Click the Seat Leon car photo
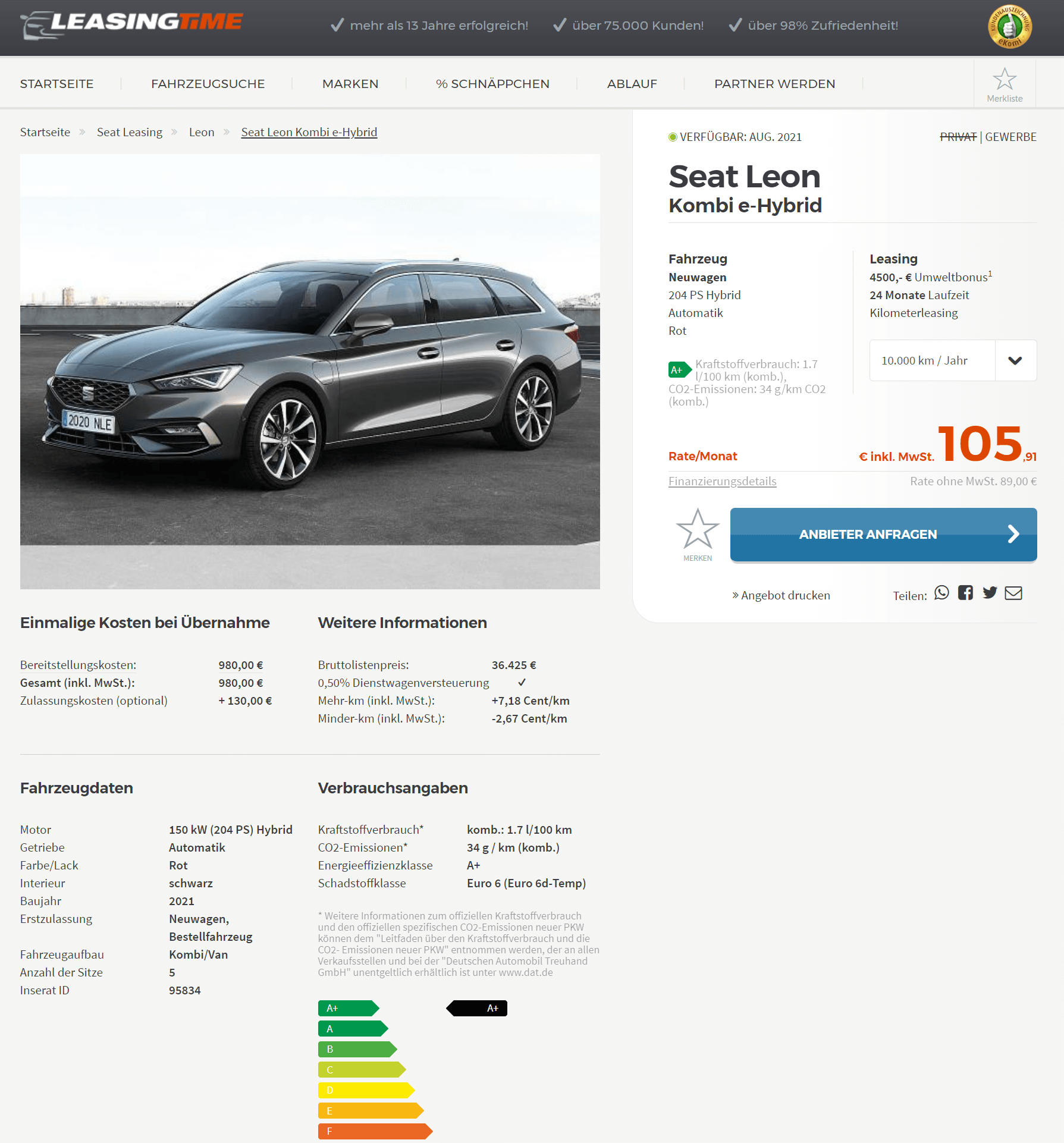1064x1143 pixels. pyautogui.click(x=310, y=372)
